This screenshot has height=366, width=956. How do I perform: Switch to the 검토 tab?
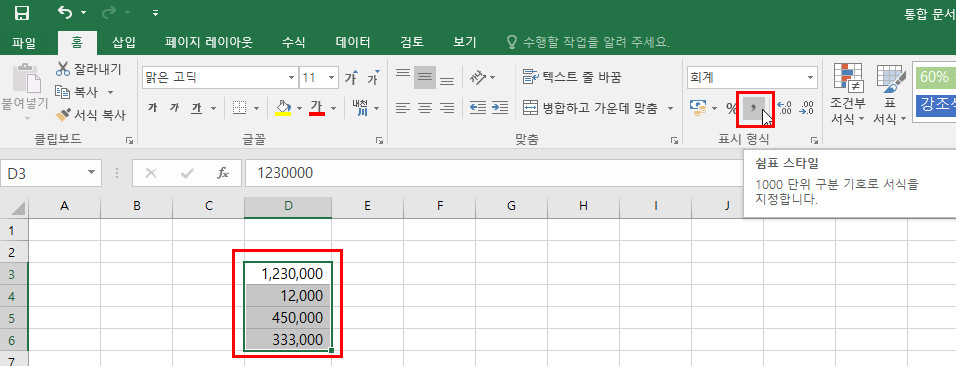pyautogui.click(x=412, y=42)
